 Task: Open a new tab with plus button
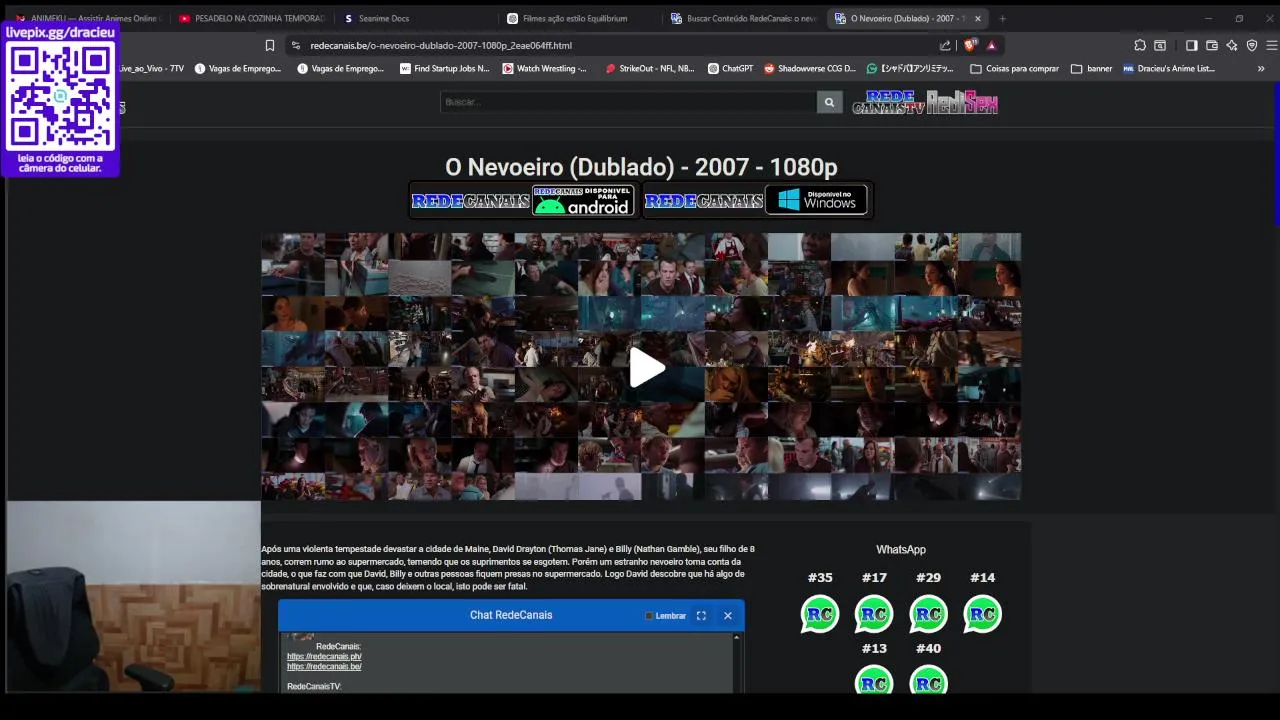(1002, 18)
